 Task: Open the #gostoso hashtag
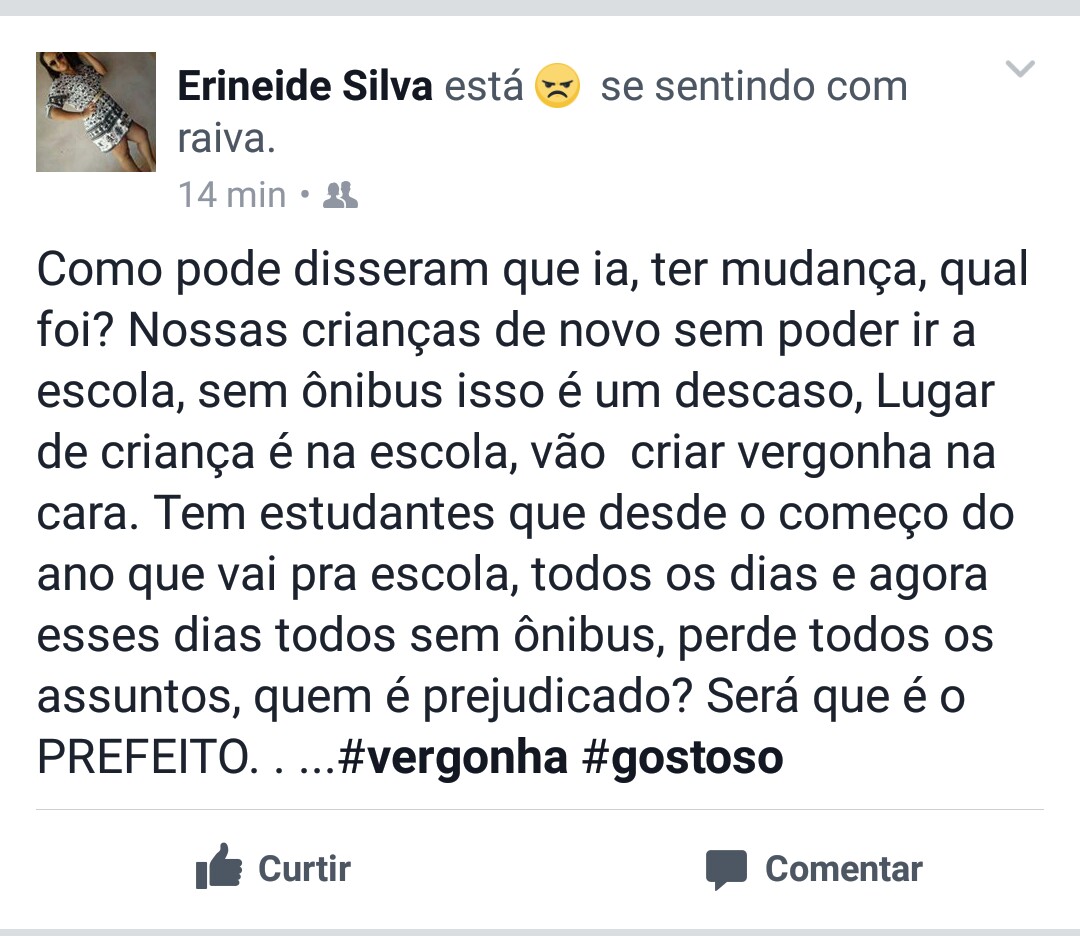click(x=682, y=757)
